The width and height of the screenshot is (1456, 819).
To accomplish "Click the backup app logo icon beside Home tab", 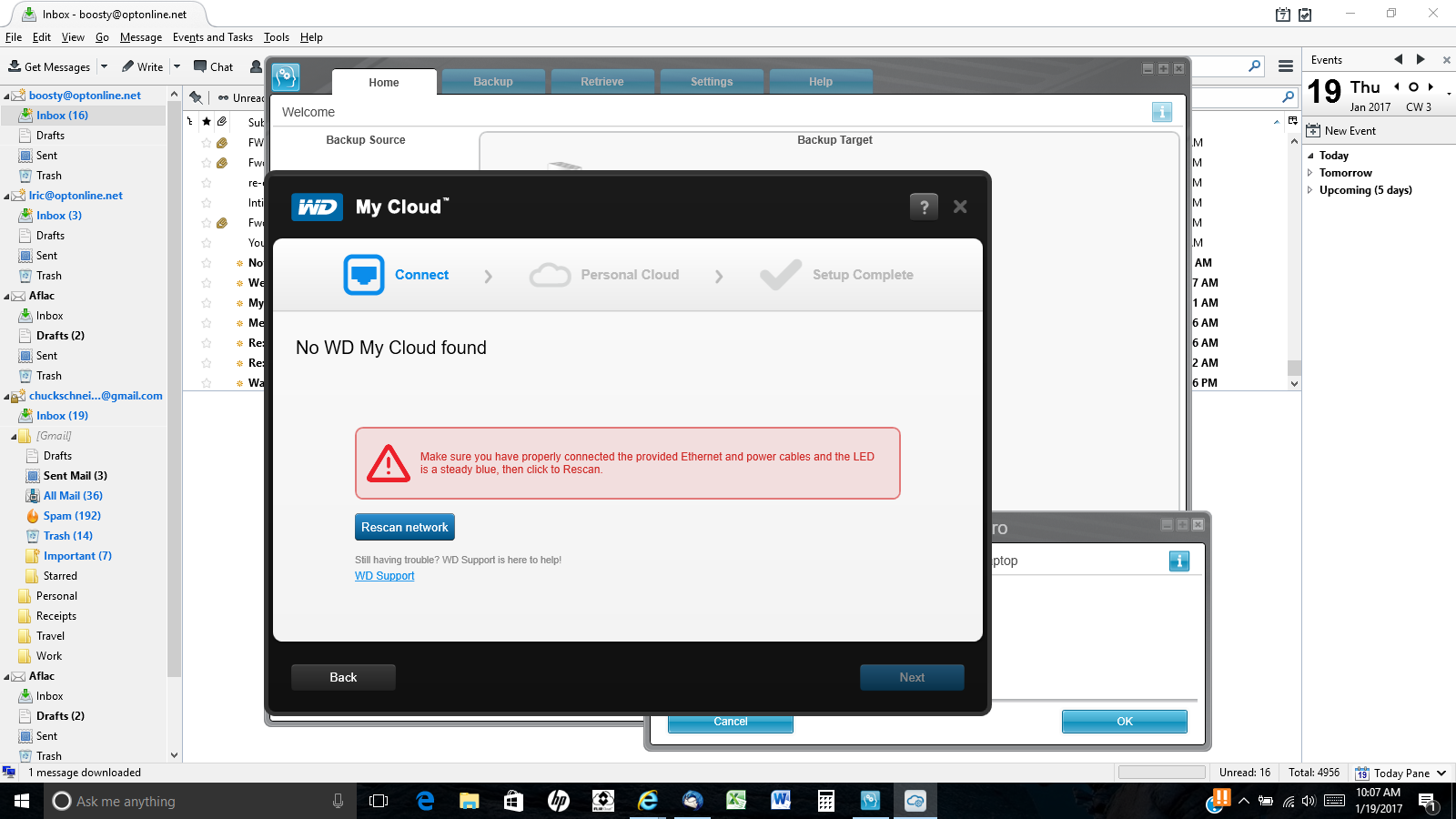I will click(x=286, y=77).
